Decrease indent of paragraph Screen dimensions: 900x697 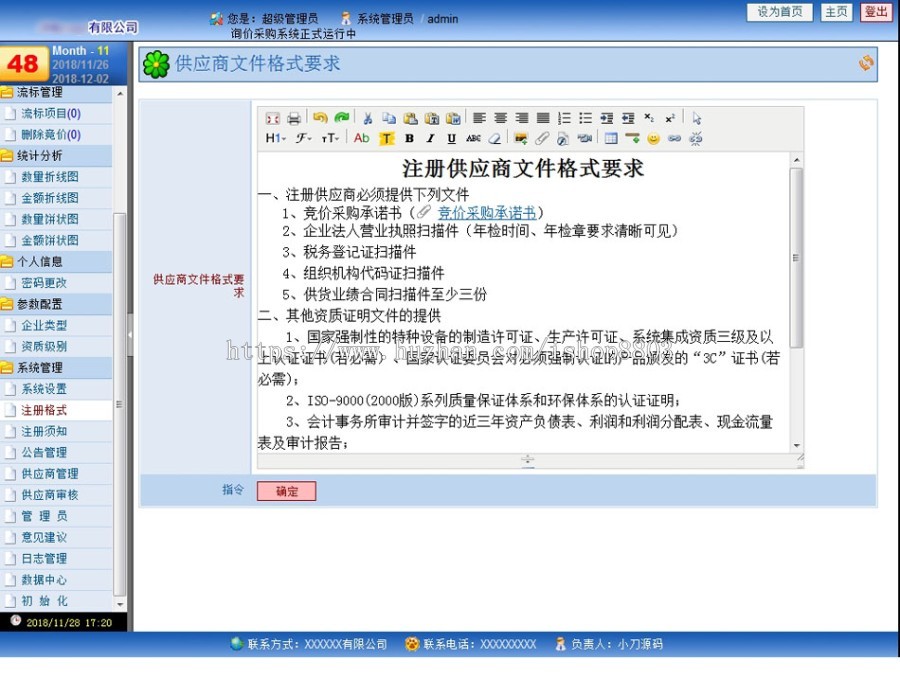point(628,118)
